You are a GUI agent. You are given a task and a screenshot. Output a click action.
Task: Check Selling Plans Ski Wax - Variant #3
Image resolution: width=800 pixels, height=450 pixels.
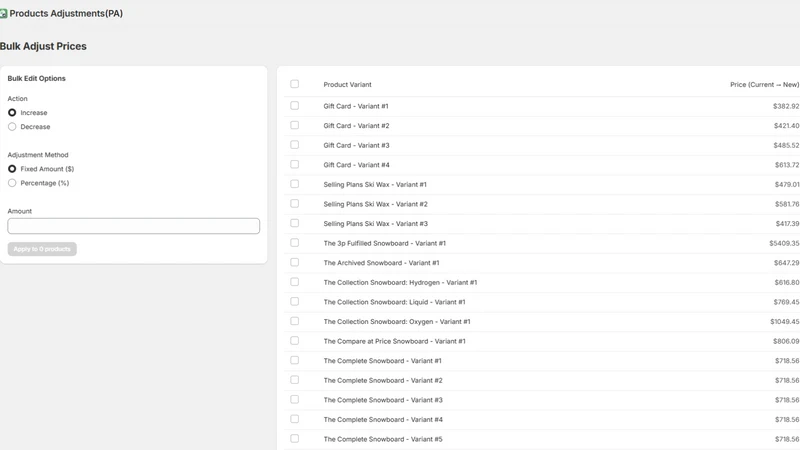pyautogui.click(x=294, y=223)
